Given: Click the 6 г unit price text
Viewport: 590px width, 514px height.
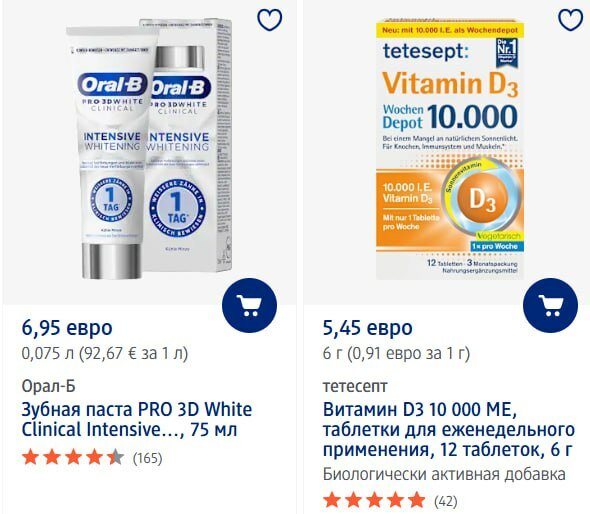Looking at the screenshot, I should click(x=397, y=353).
